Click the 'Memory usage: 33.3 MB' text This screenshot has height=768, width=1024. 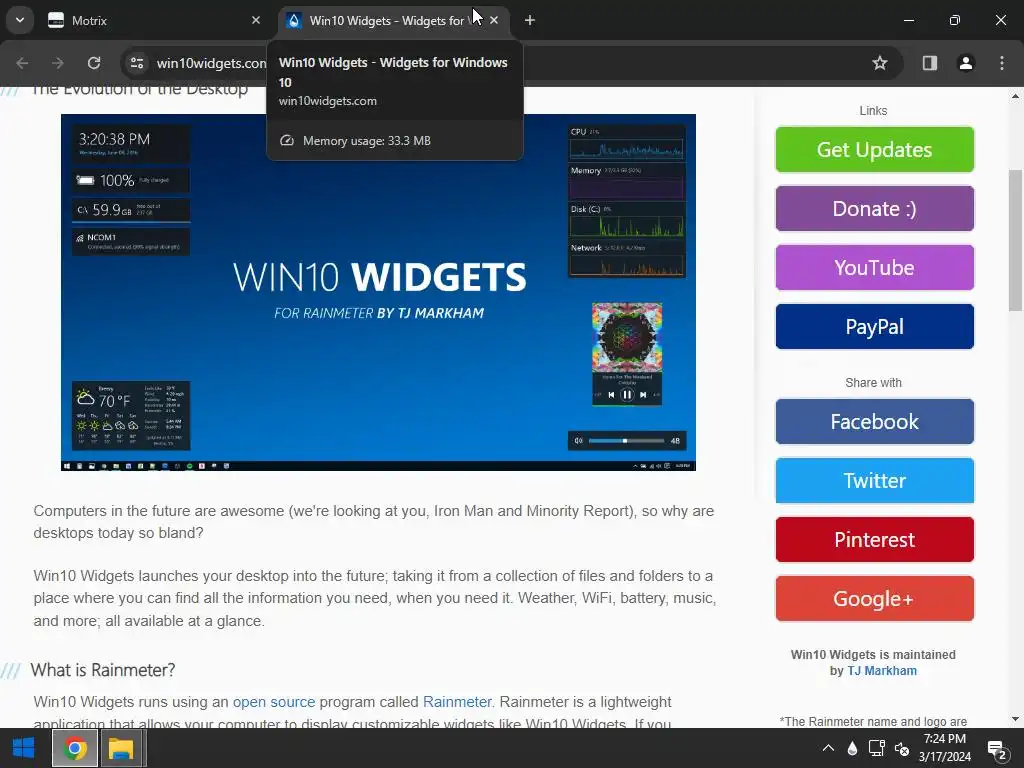(x=366, y=140)
